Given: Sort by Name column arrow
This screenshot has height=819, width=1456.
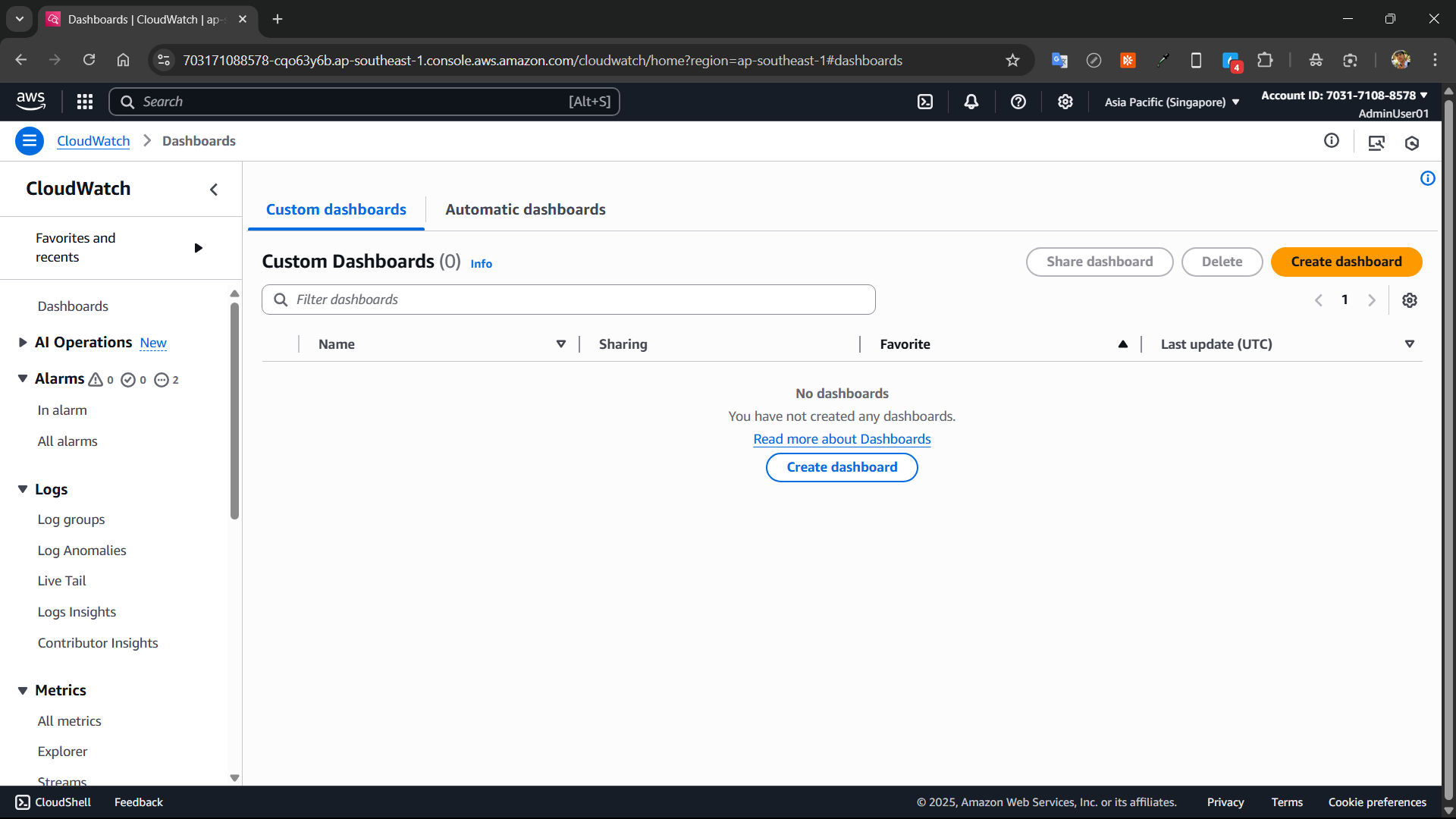Looking at the screenshot, I should 561,344.
